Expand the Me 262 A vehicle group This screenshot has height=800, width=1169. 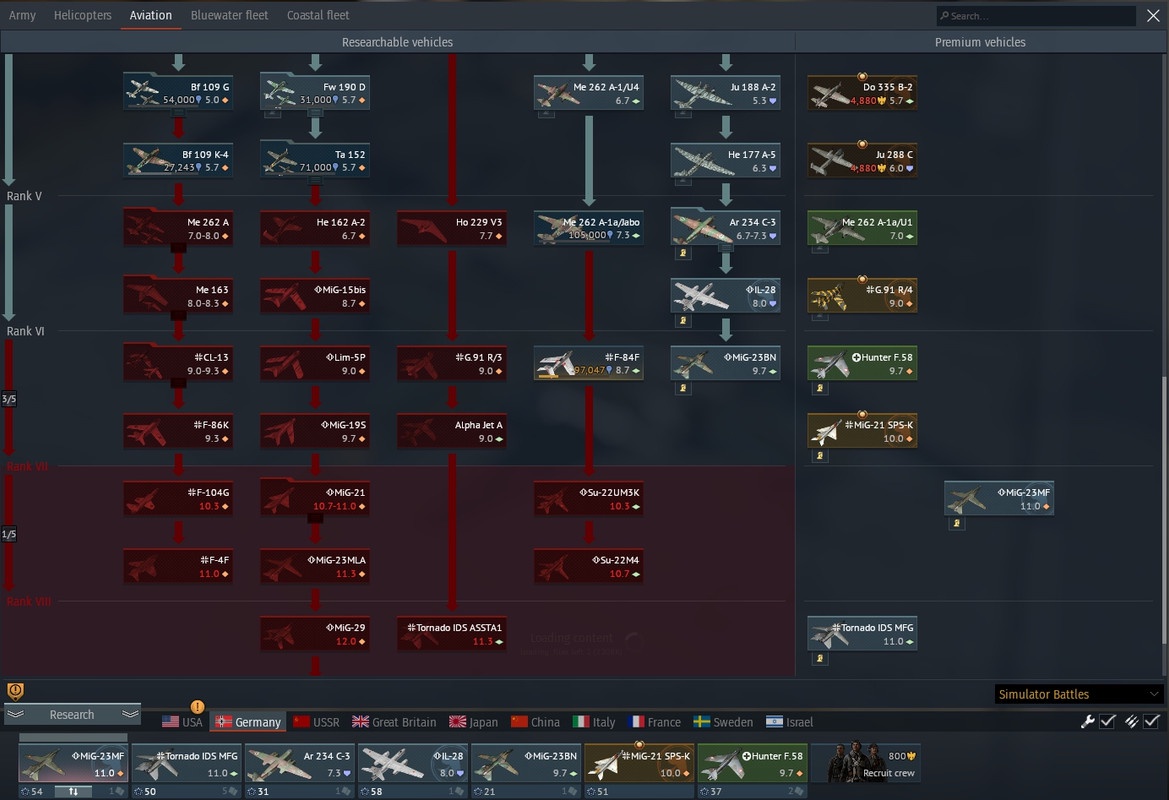(178, 248)
